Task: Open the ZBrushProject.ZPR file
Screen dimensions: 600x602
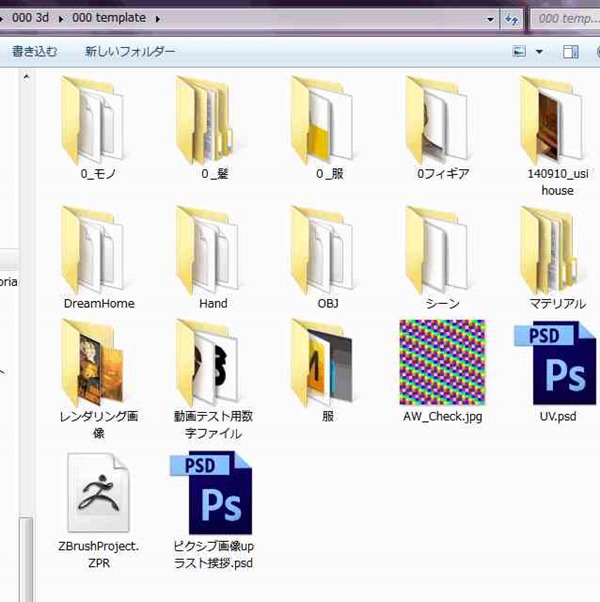Action: [99, 493]
